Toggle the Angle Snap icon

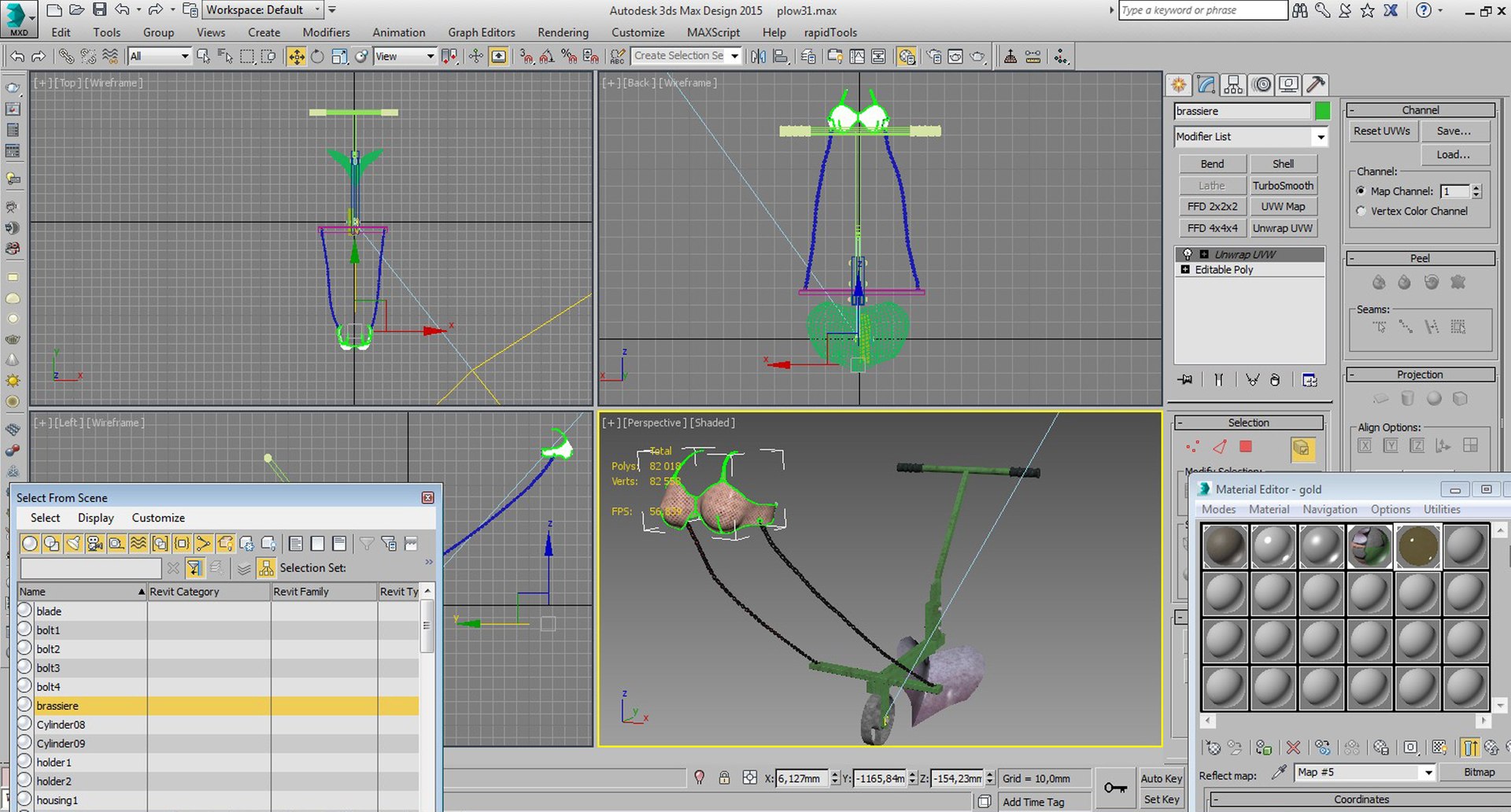[547, 57]
